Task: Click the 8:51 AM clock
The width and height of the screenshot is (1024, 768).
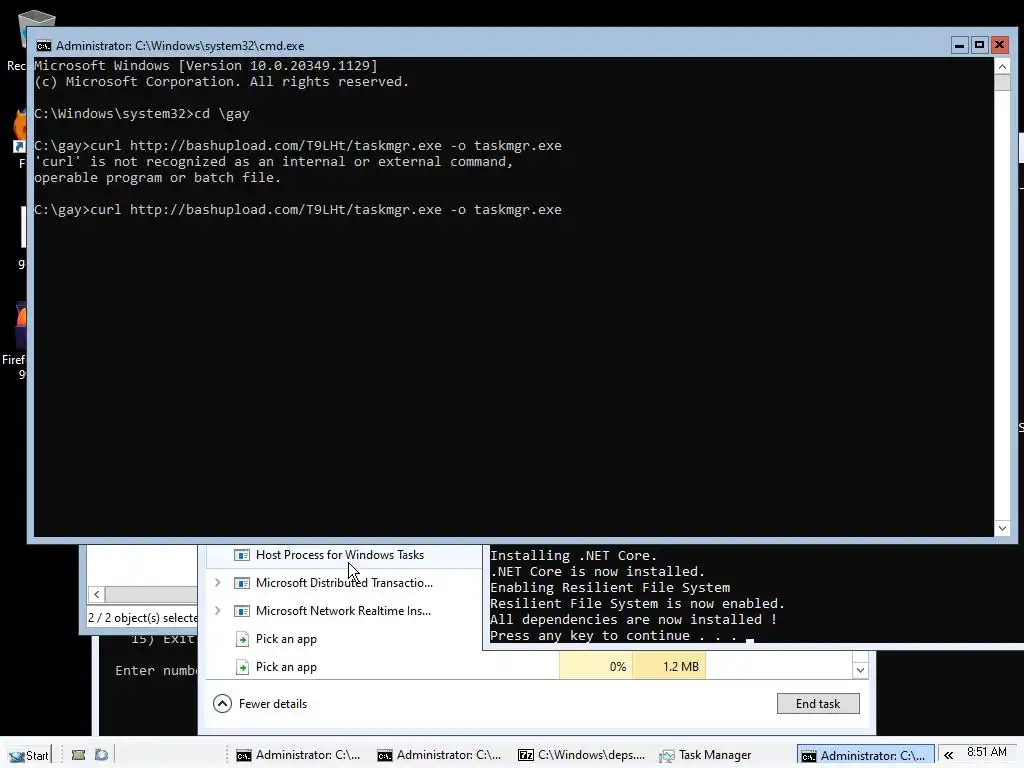Action: (x=987, y=752)
